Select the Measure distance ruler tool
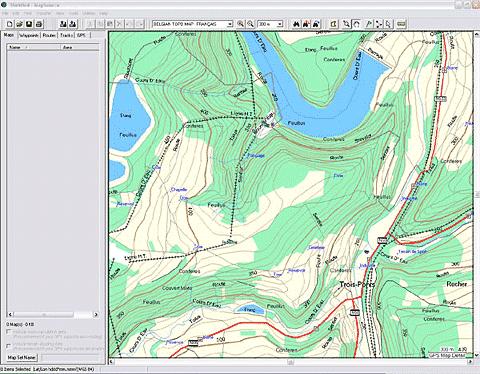The image size is (480, 374). pyautogui.click(x=401, y=24)
